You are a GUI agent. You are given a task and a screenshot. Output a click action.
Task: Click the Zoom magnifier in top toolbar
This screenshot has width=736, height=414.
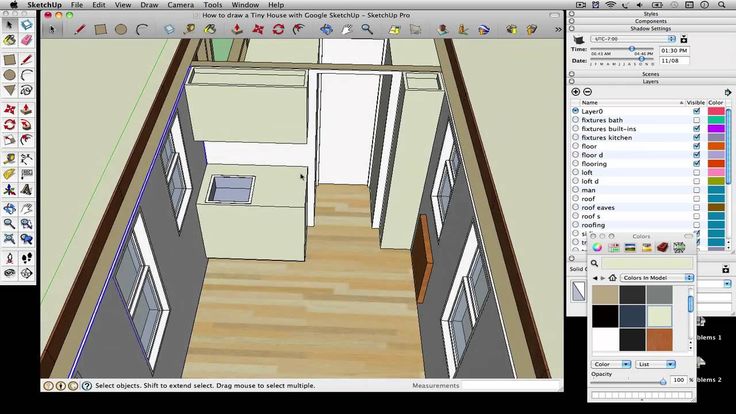pyautogui.click(x=368, y=30)
